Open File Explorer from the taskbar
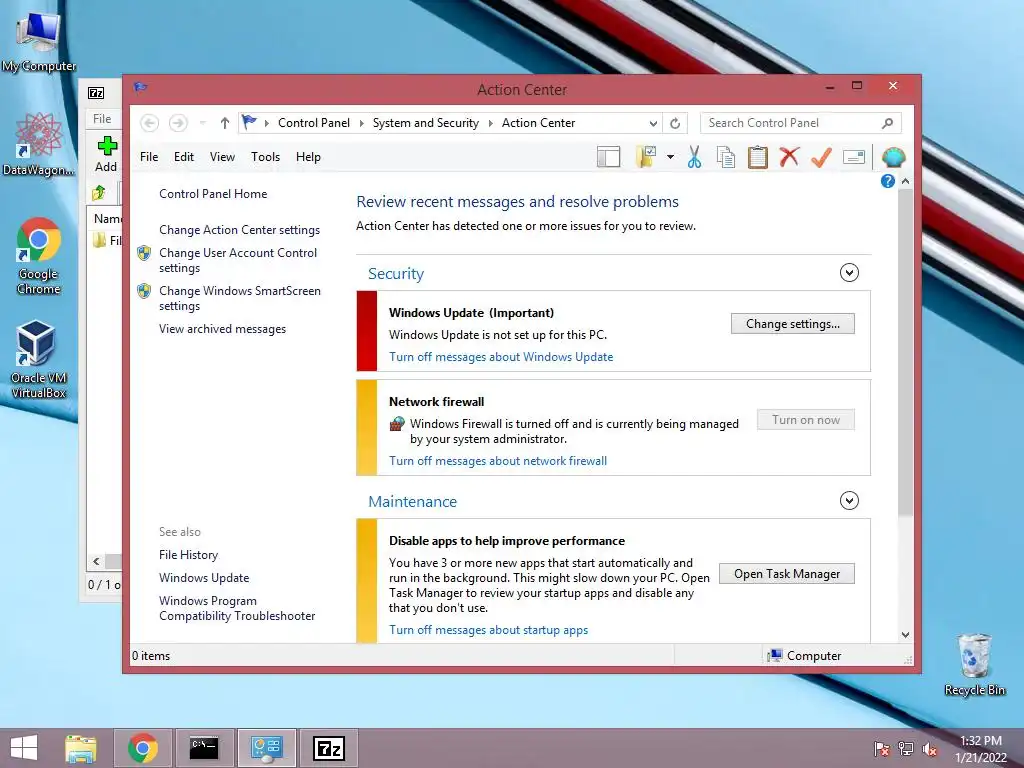1024x768 pixels. 81,748
